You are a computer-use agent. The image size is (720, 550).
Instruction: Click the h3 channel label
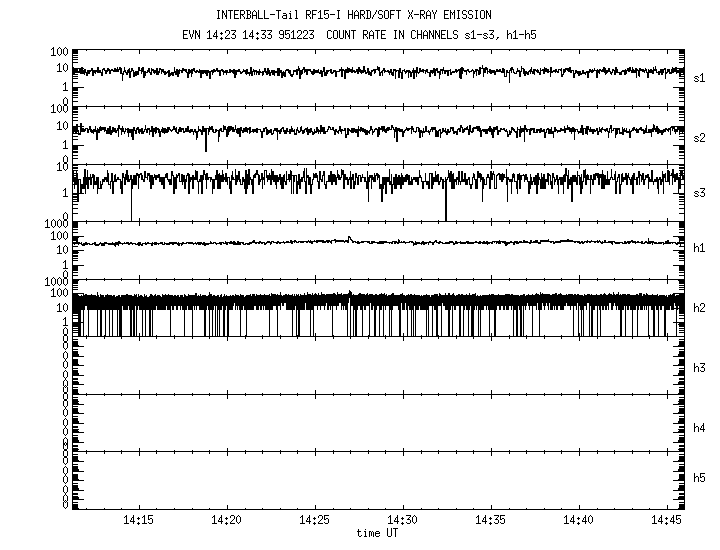click(700, 367)
